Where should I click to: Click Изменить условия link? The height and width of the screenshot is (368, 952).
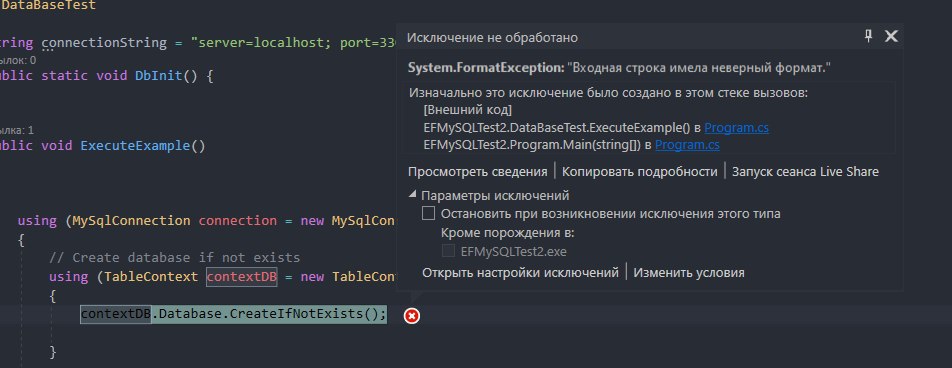point(688,273)
